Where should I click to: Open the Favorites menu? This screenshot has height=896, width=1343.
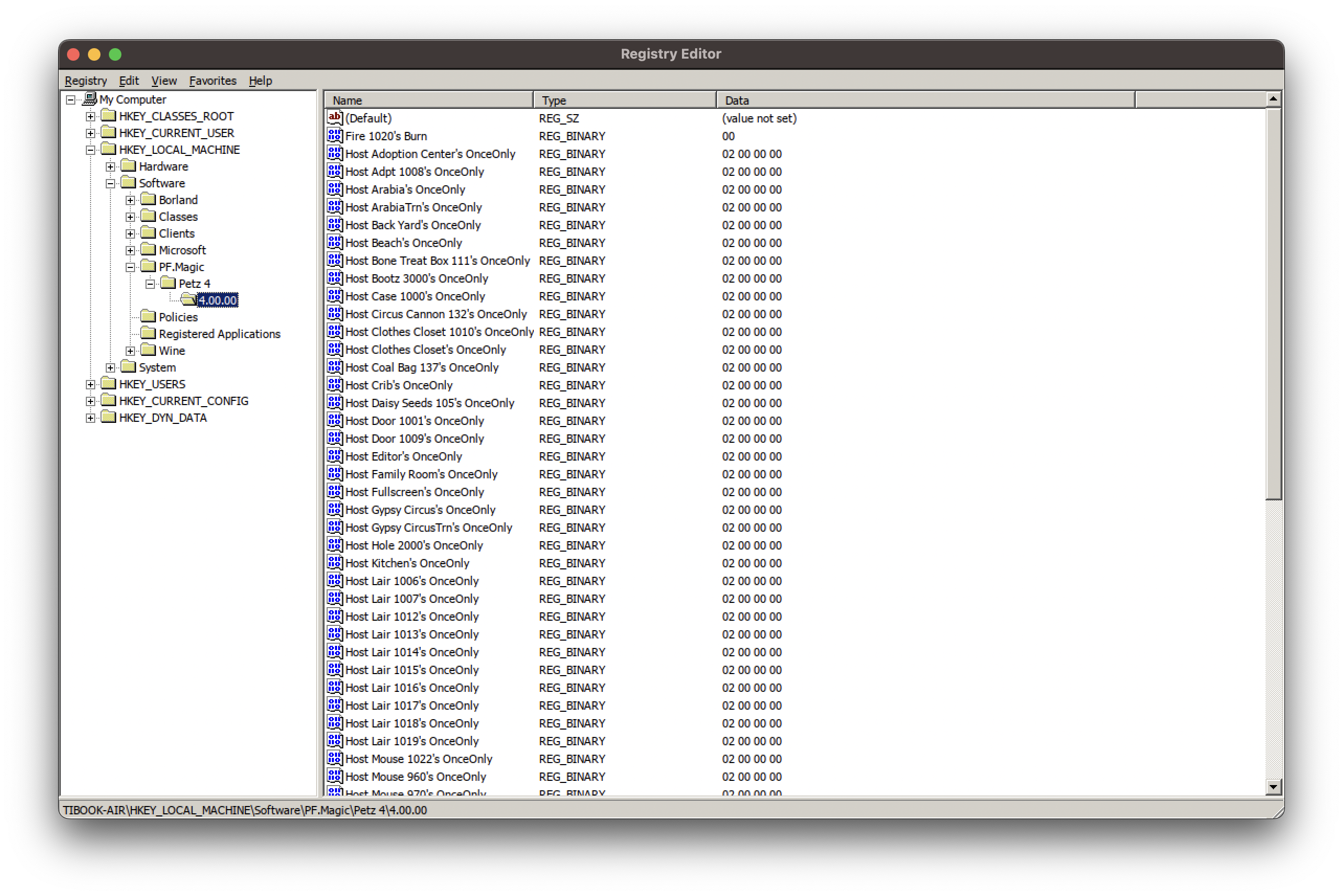[x=212, y=81]
